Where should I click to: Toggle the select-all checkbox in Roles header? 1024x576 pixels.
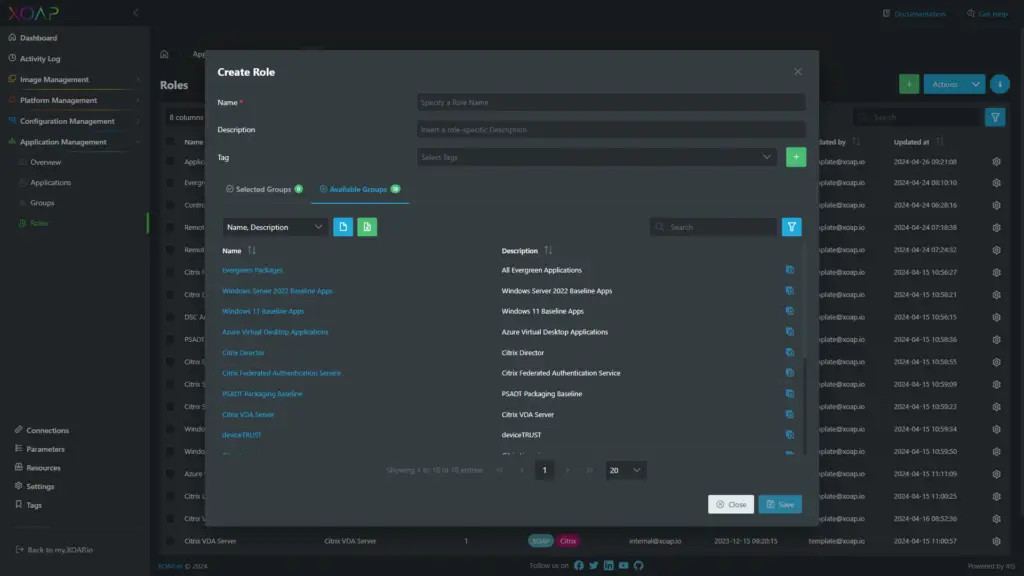point(170,142)
